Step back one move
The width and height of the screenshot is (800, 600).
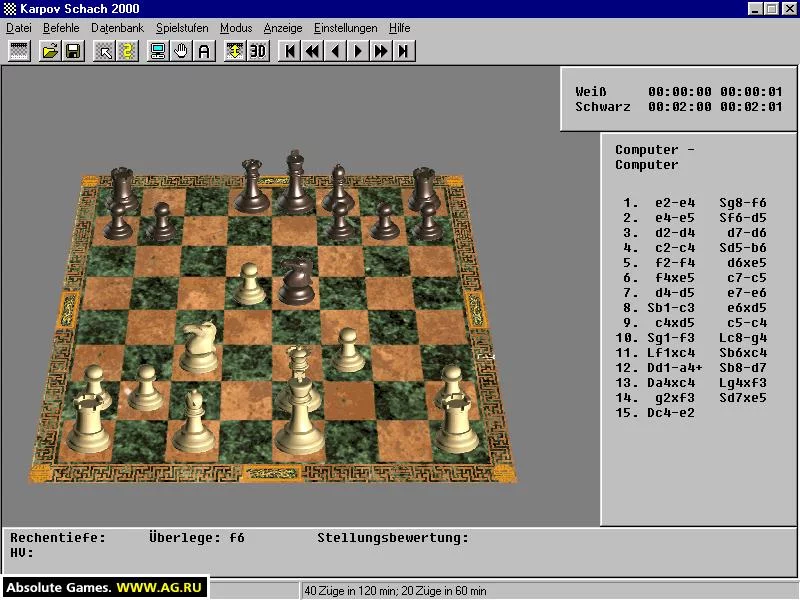[x=335, y=51]
